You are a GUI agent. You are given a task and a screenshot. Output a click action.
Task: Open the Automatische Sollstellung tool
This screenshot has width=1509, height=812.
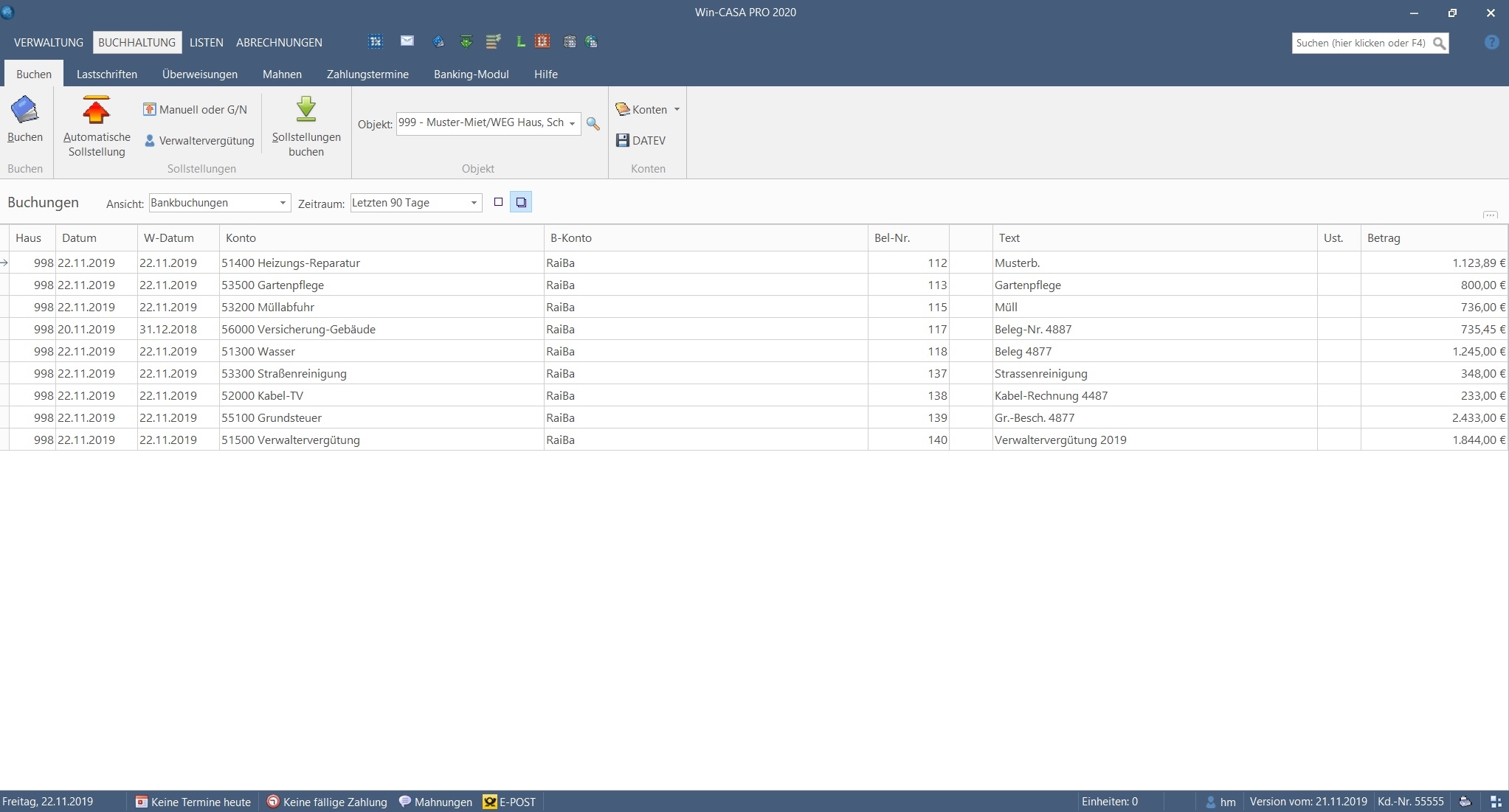97,126
